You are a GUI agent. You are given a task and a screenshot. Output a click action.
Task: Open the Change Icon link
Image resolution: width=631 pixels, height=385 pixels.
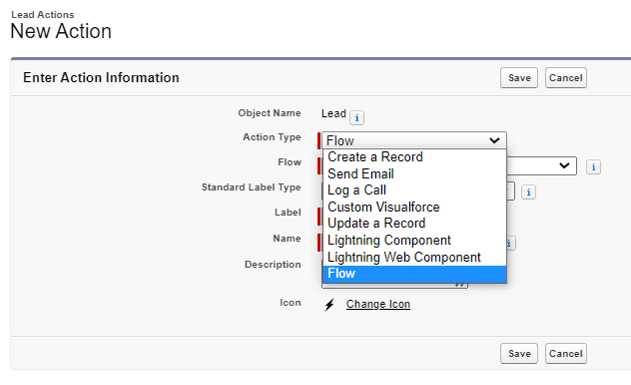(x=378, y=305)
